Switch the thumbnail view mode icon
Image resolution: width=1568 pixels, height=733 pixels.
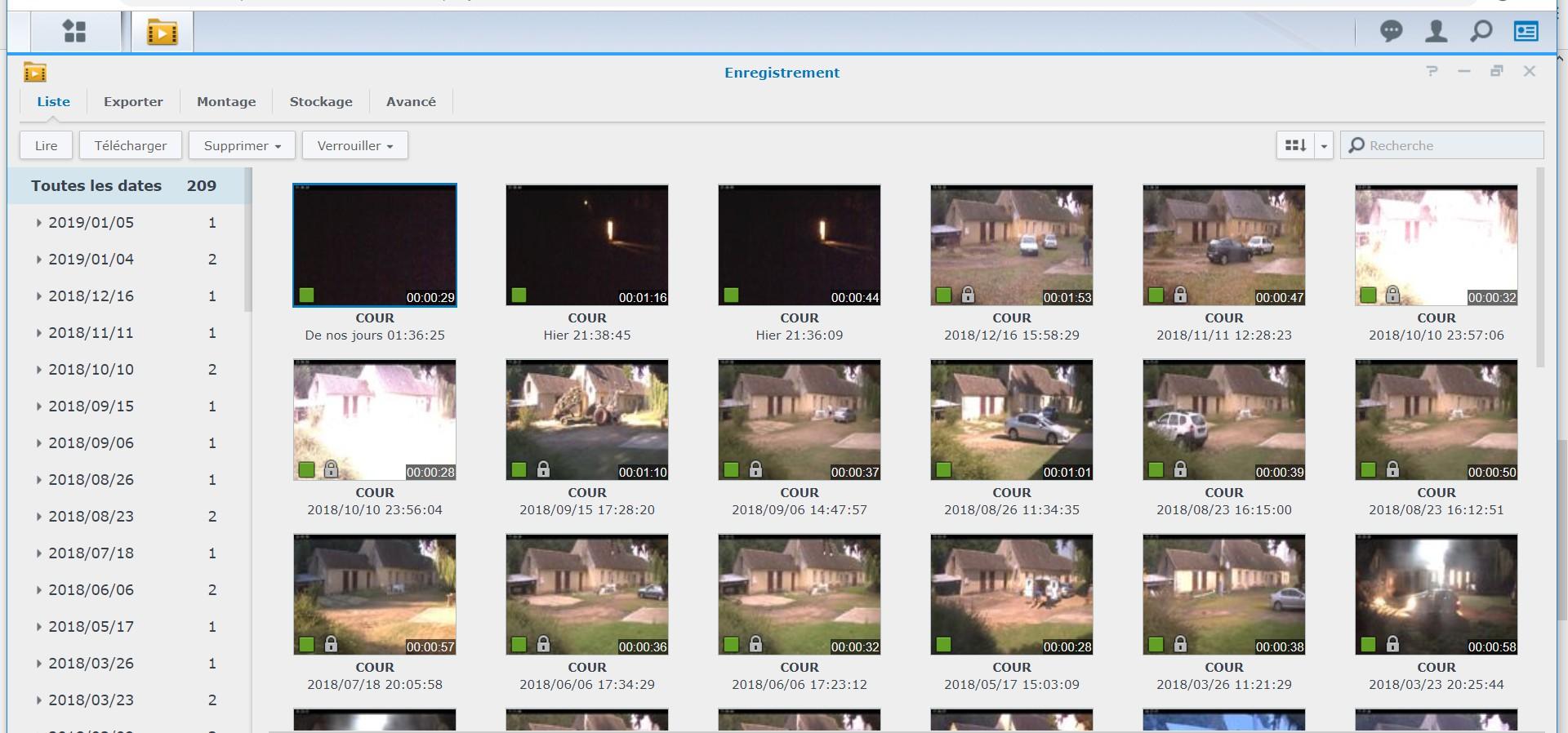tap(1295, 145)
